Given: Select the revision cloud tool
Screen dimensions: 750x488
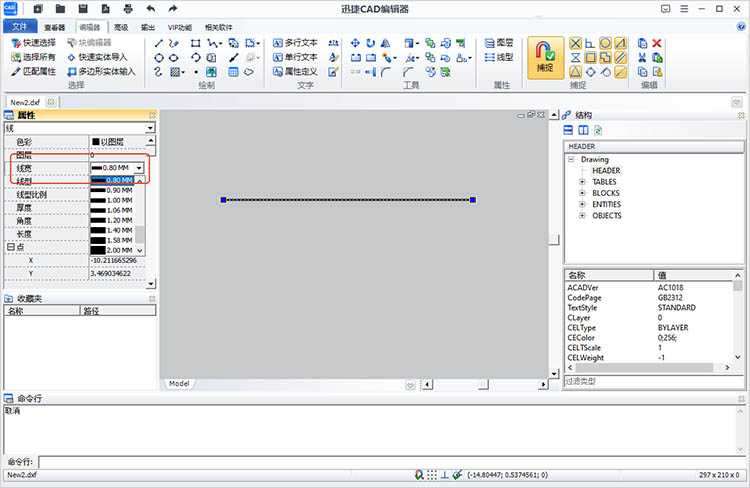Looking at the screenshot, I should click(249, 72).
